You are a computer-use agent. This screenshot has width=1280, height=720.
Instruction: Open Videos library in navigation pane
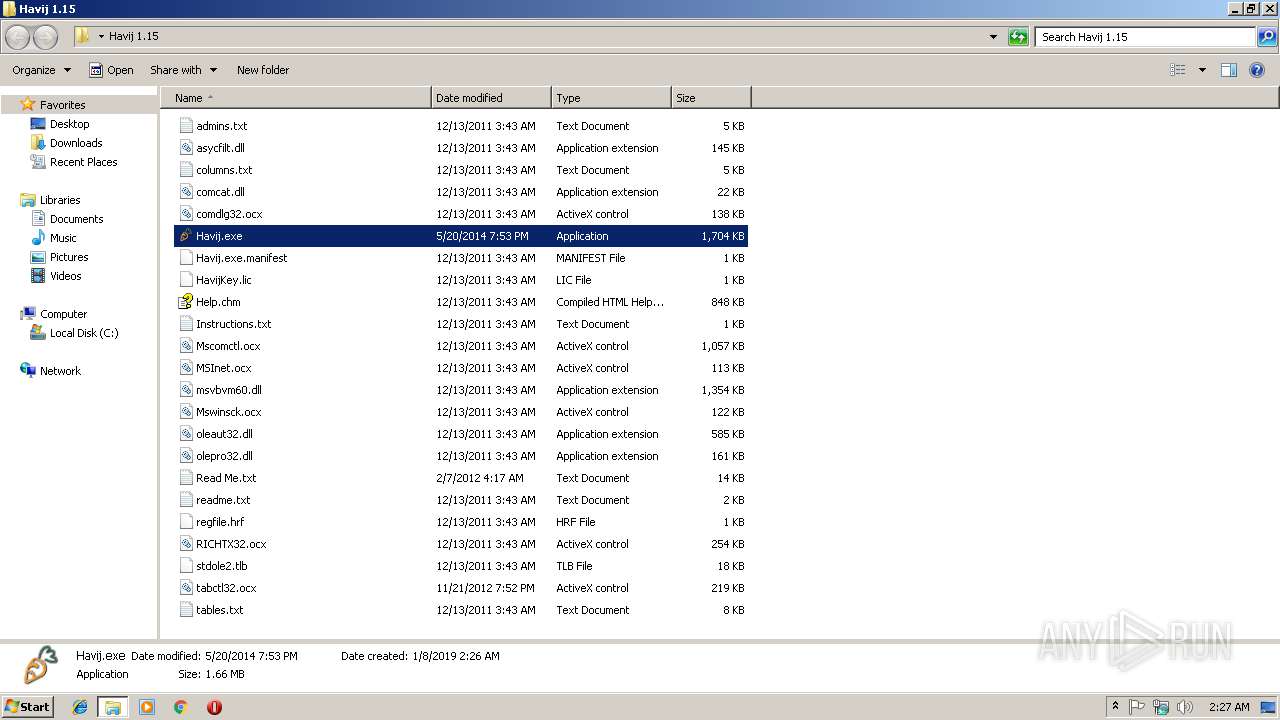(x=66, y=276)
